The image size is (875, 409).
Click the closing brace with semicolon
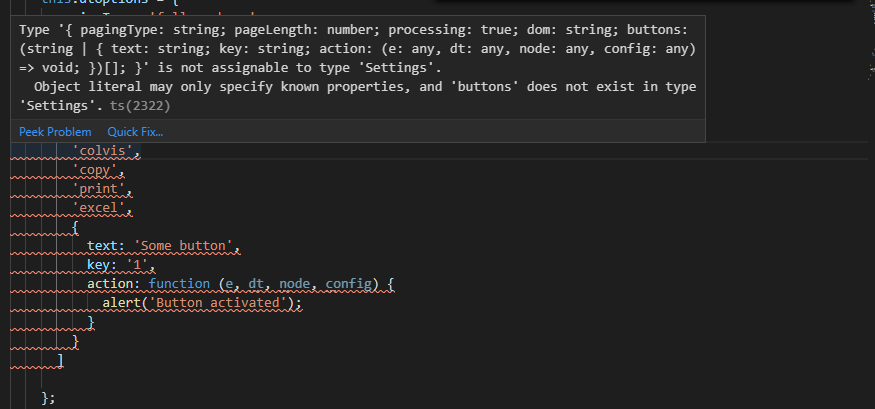(48, 397)
